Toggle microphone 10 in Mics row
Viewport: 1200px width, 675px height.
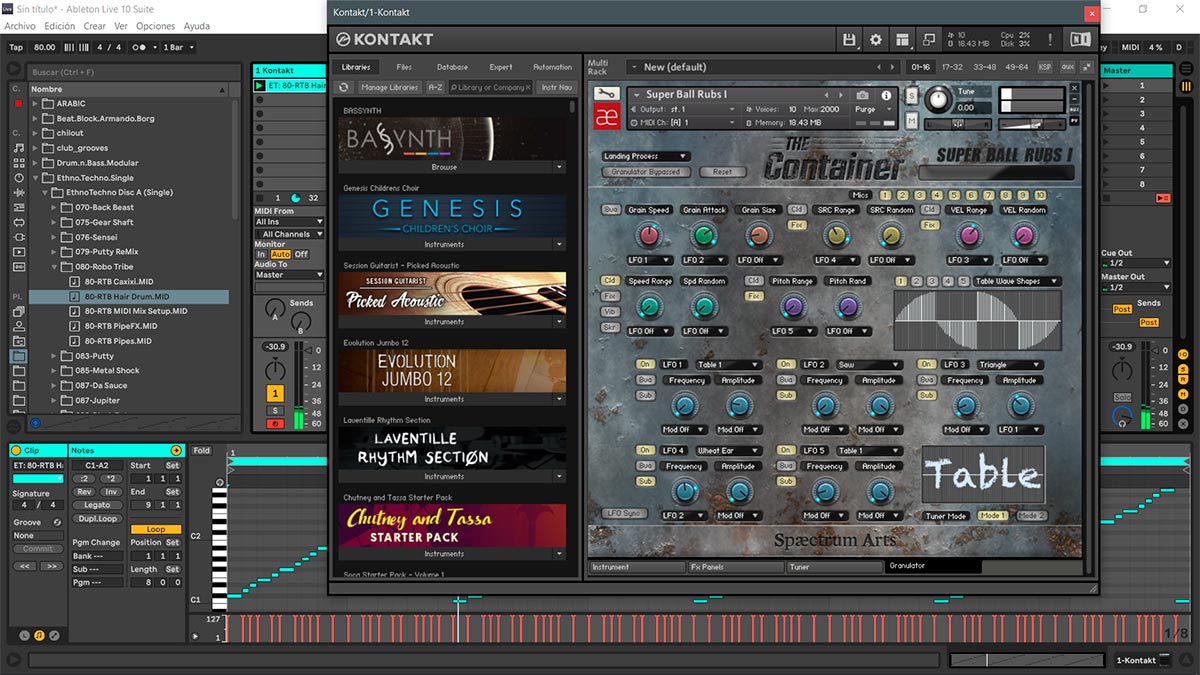pos(1040,195)
